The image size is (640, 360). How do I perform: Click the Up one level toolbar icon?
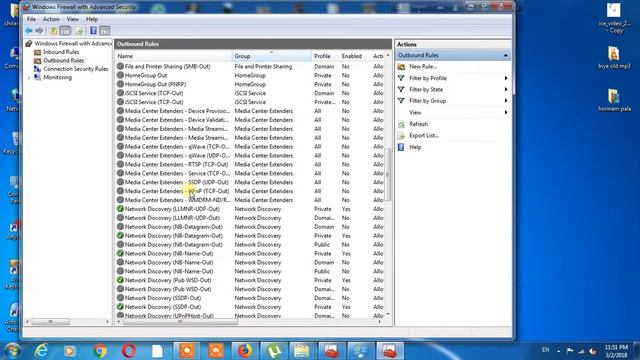click(x=53, y=31)
